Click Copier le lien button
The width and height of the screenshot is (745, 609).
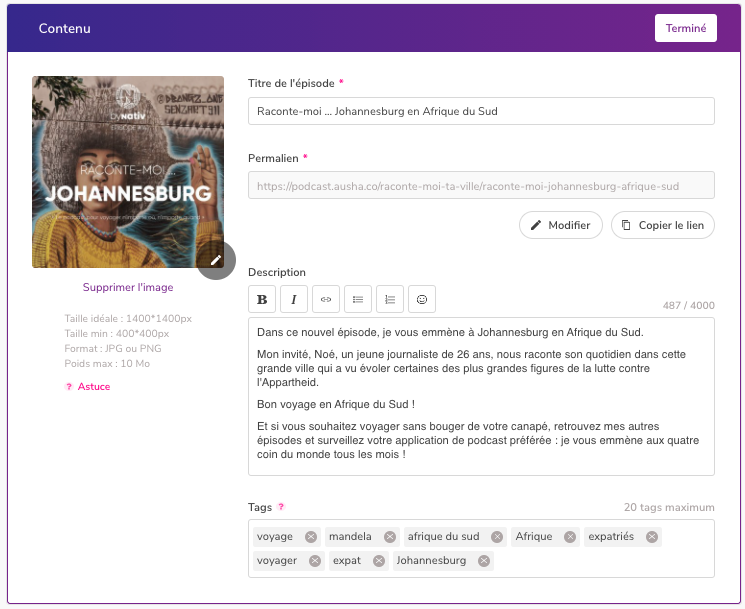coord(663,225)
